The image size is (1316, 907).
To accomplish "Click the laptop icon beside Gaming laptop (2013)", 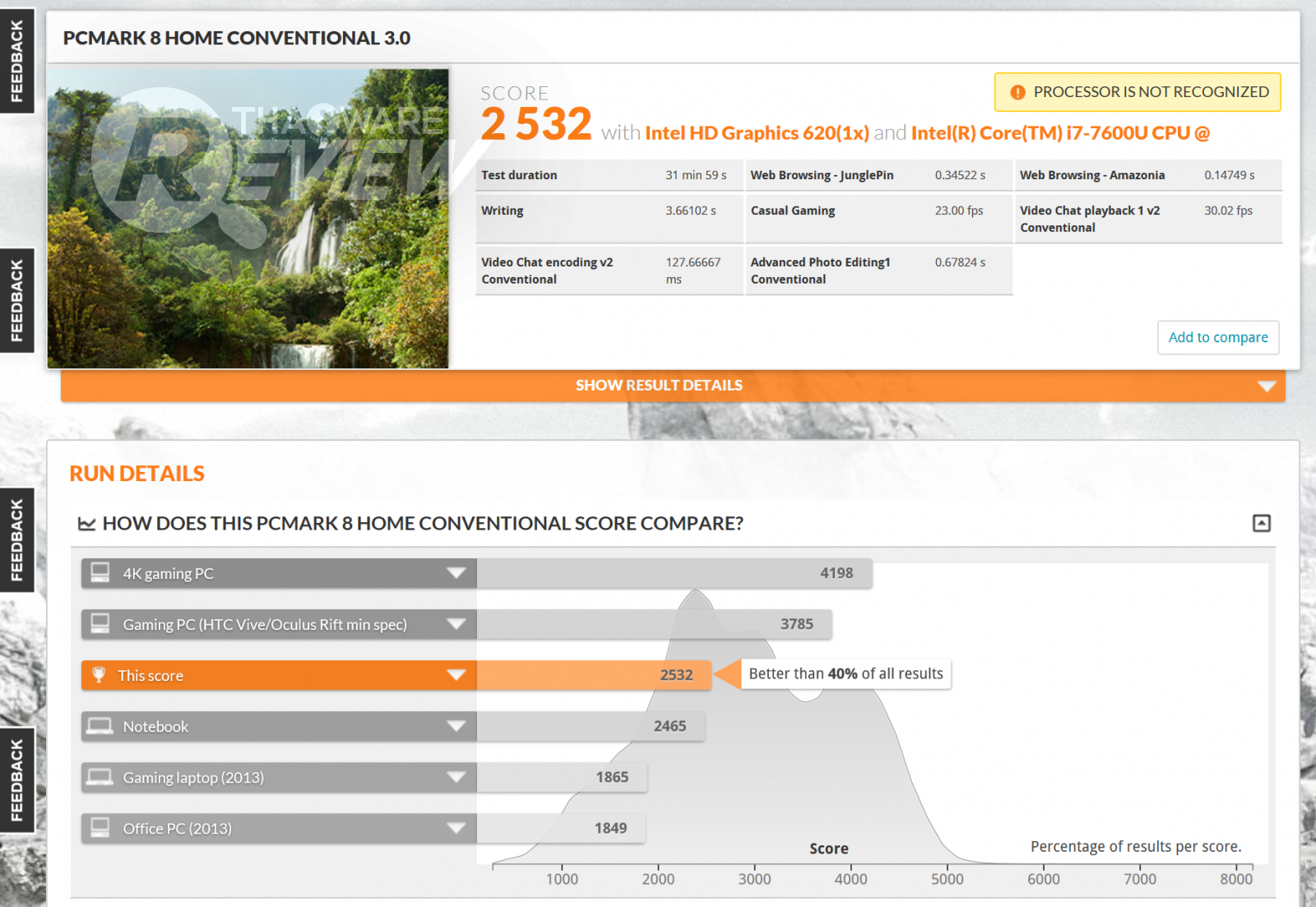I will coord(100,777).
